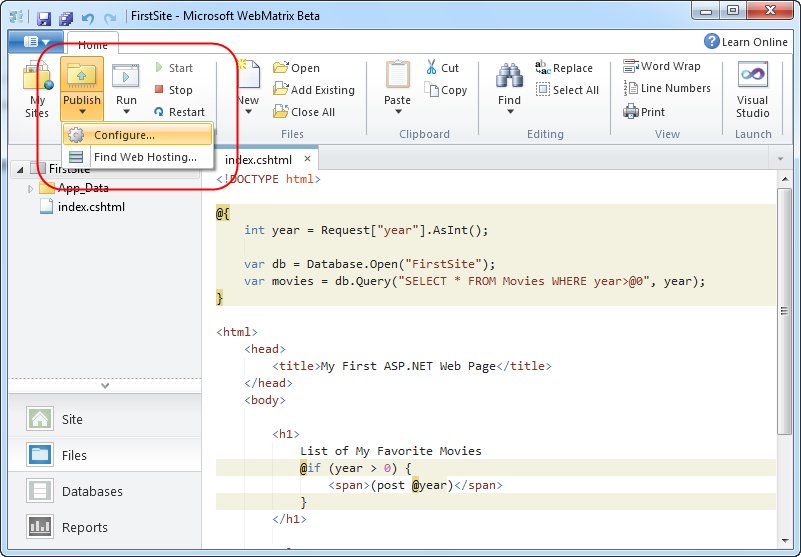Open the tab list dropdown arrow
The image size is (801, 557).
point(780,159)
